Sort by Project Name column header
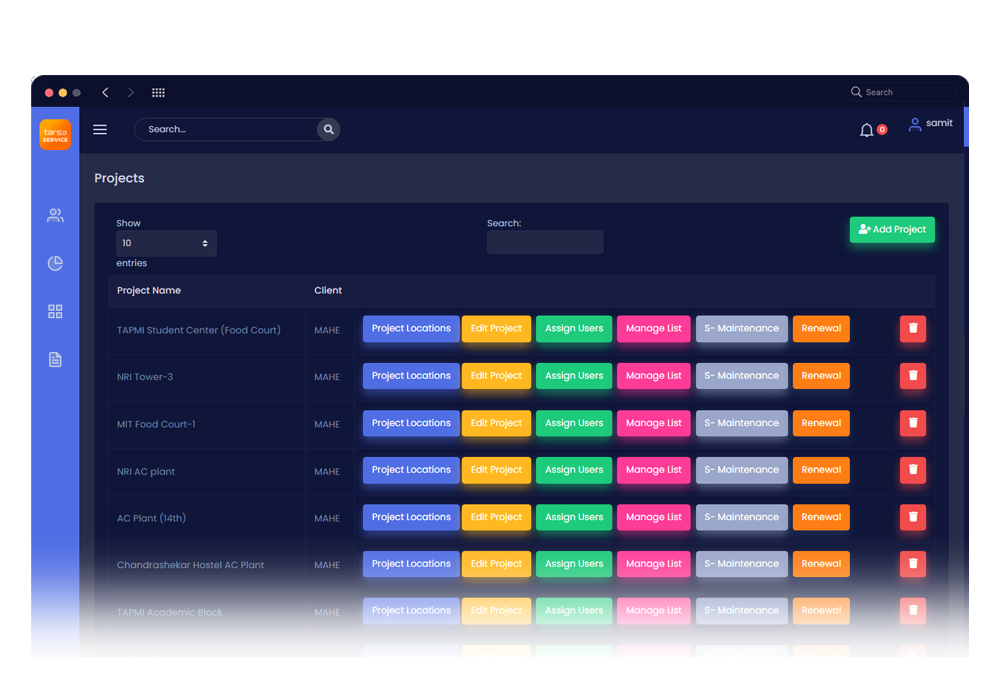 [149, 291]
